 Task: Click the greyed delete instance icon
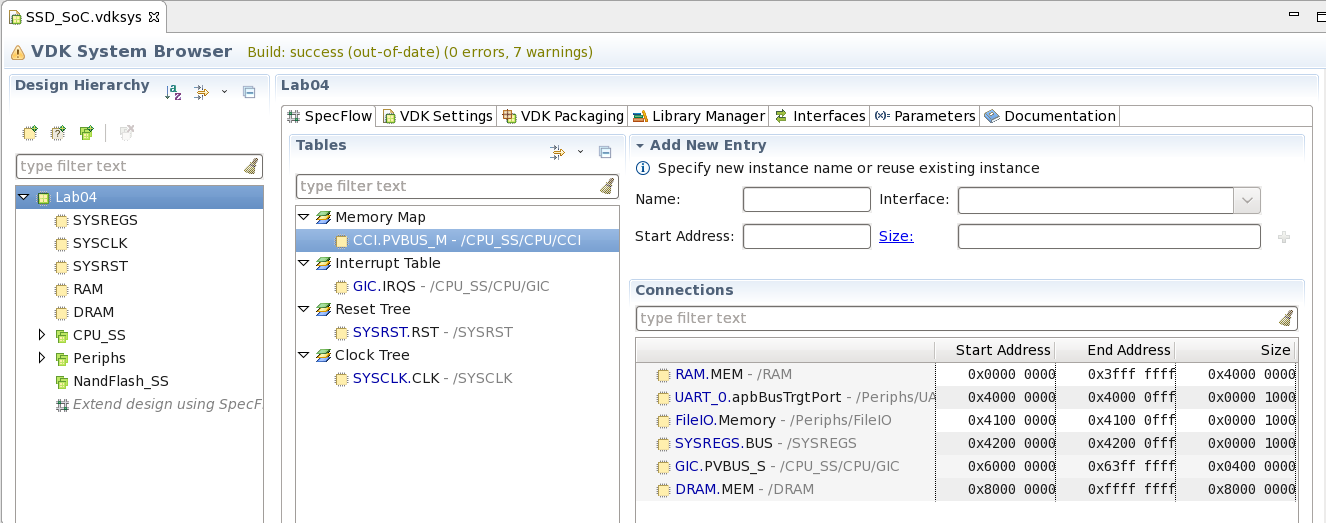(x=127, y=132)
